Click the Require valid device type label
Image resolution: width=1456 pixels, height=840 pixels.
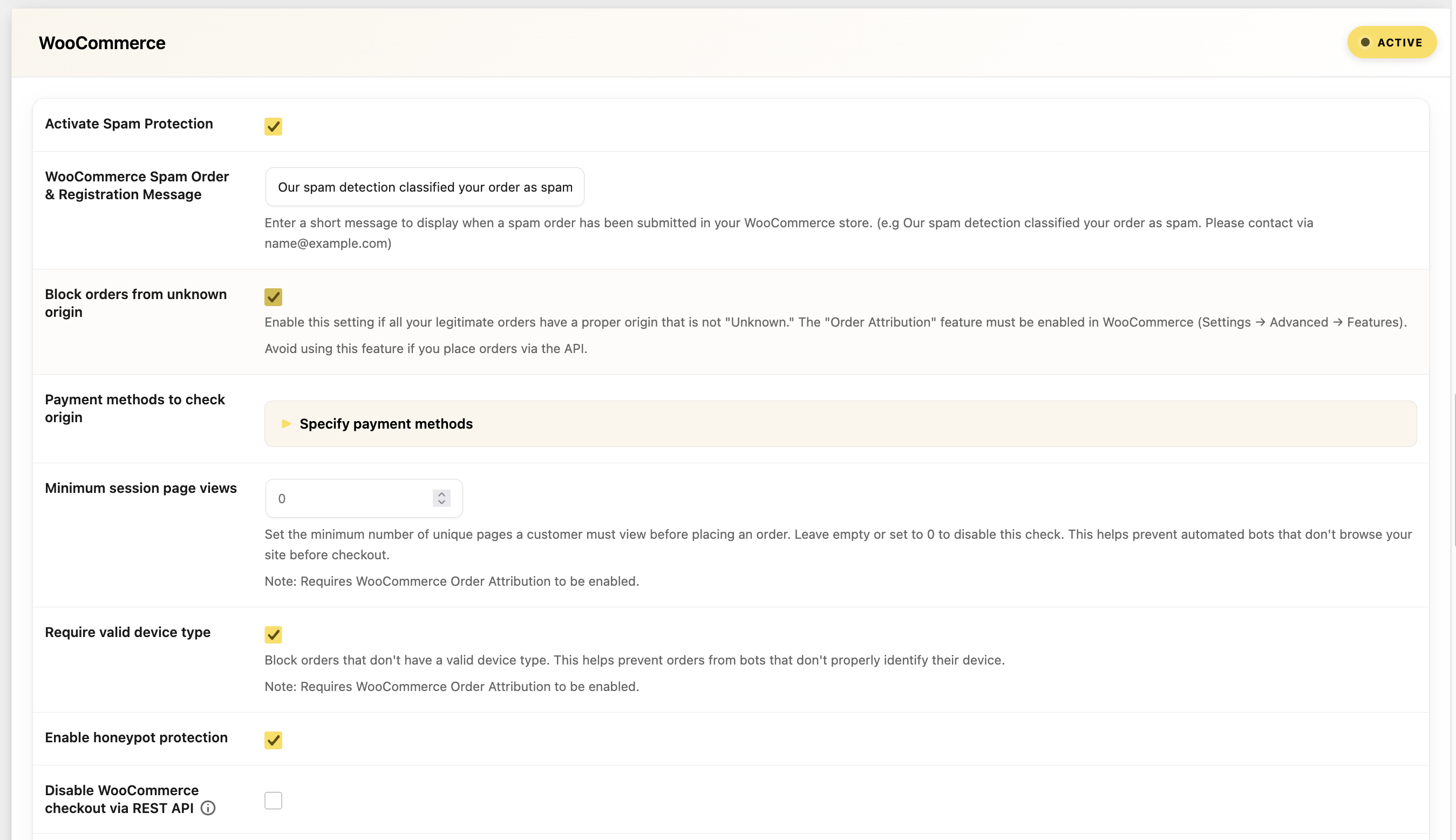click(x=128, y=632)
